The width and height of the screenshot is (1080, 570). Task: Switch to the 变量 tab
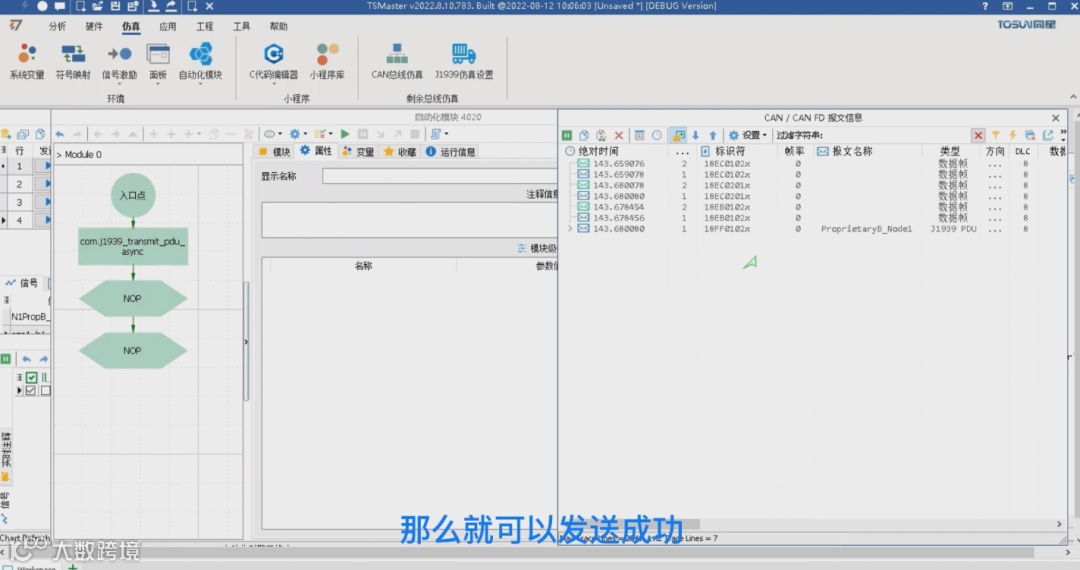358,151
